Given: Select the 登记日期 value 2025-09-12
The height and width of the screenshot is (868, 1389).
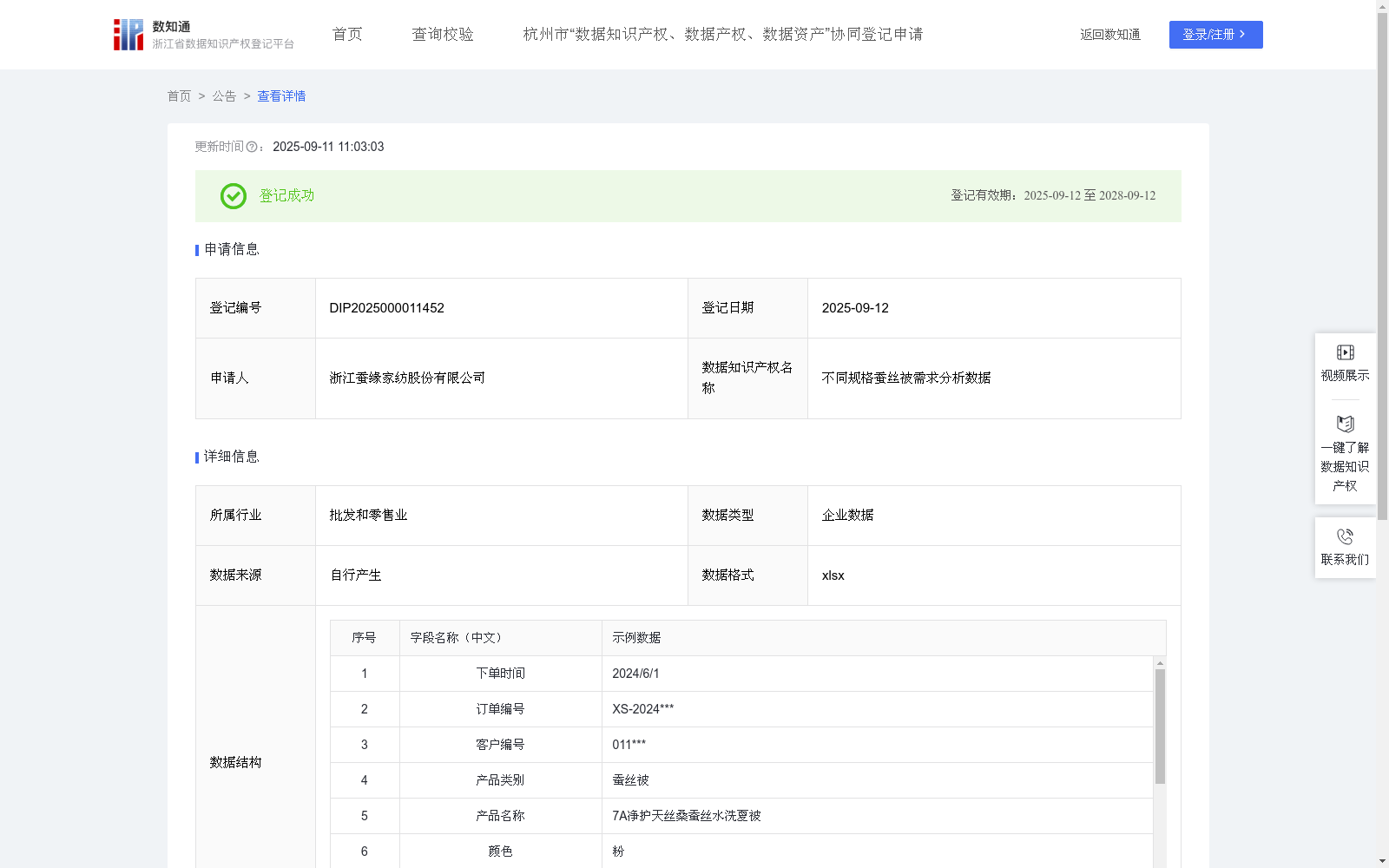Looking at the screenshot, I should click(855, 308).
